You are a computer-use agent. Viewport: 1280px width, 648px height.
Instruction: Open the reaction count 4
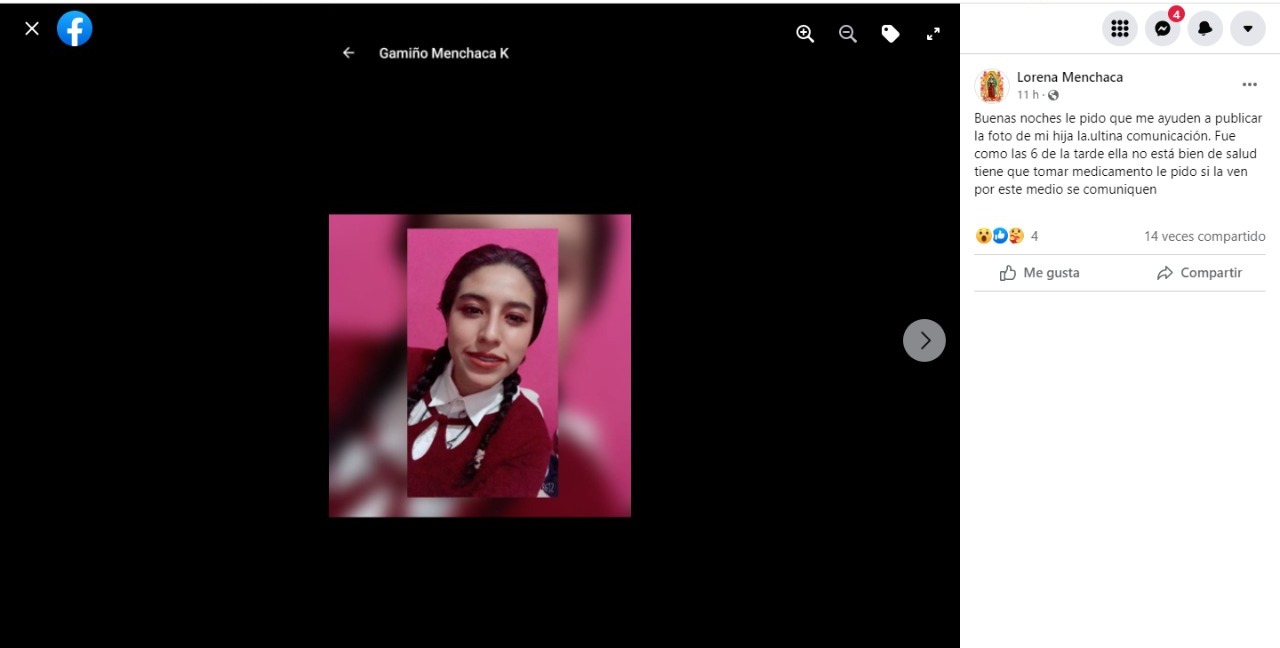tap(1034, 237)
